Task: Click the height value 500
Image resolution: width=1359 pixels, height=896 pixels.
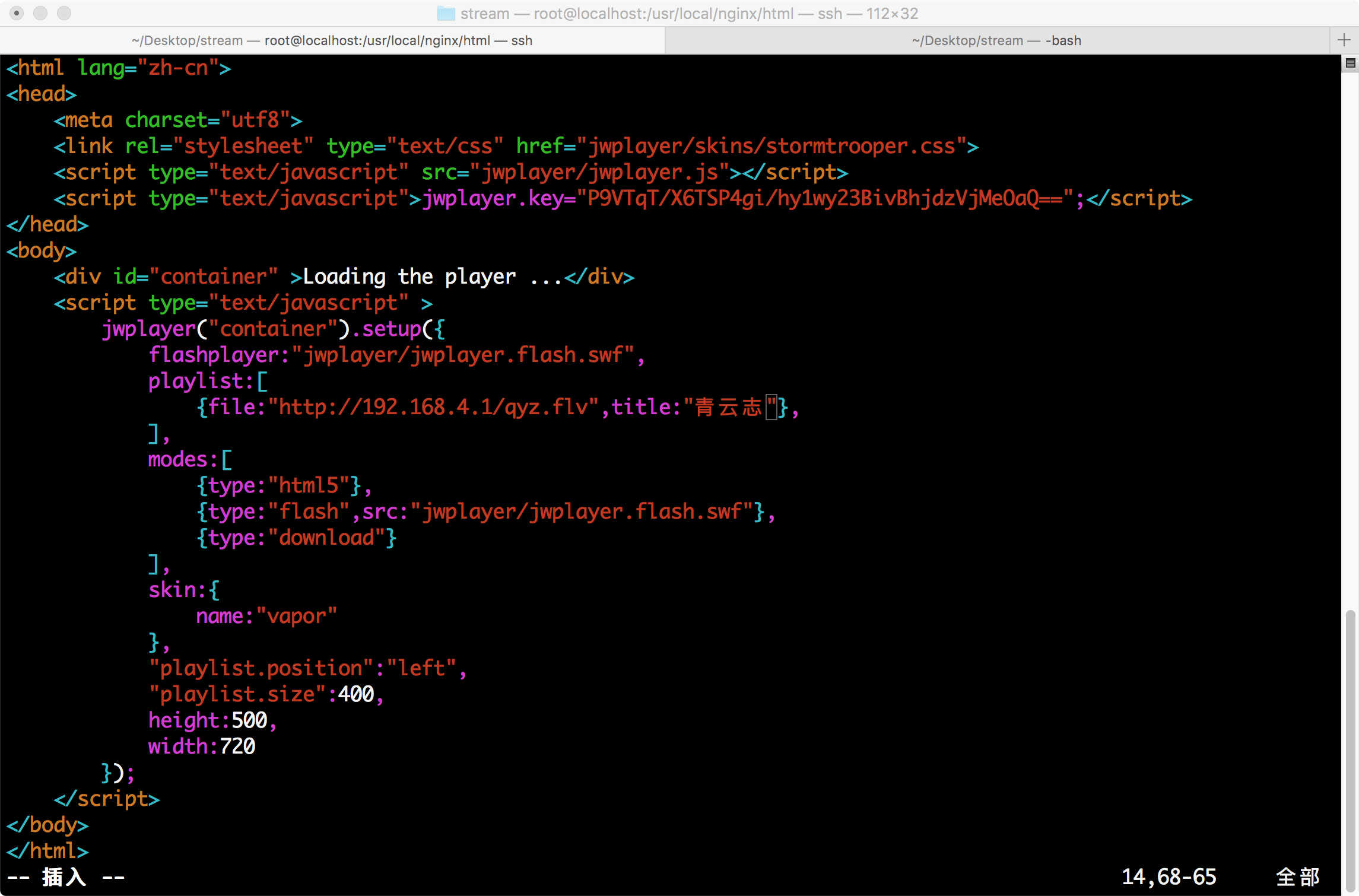Action: point(249,720)
